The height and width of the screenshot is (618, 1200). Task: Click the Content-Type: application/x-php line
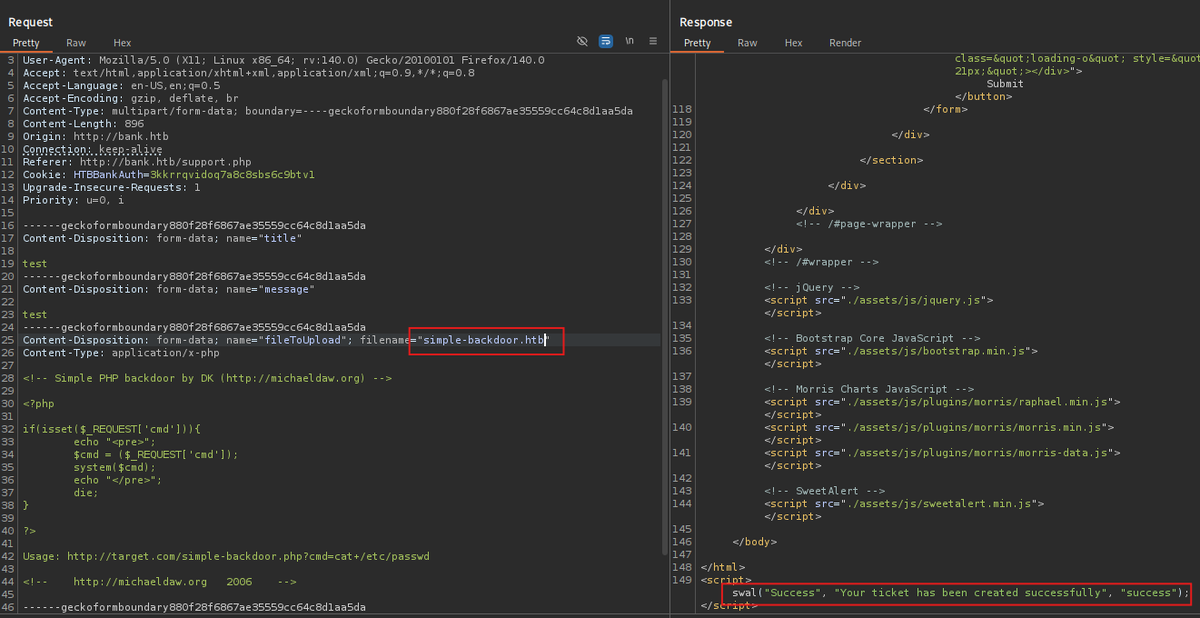coord(121,353)
